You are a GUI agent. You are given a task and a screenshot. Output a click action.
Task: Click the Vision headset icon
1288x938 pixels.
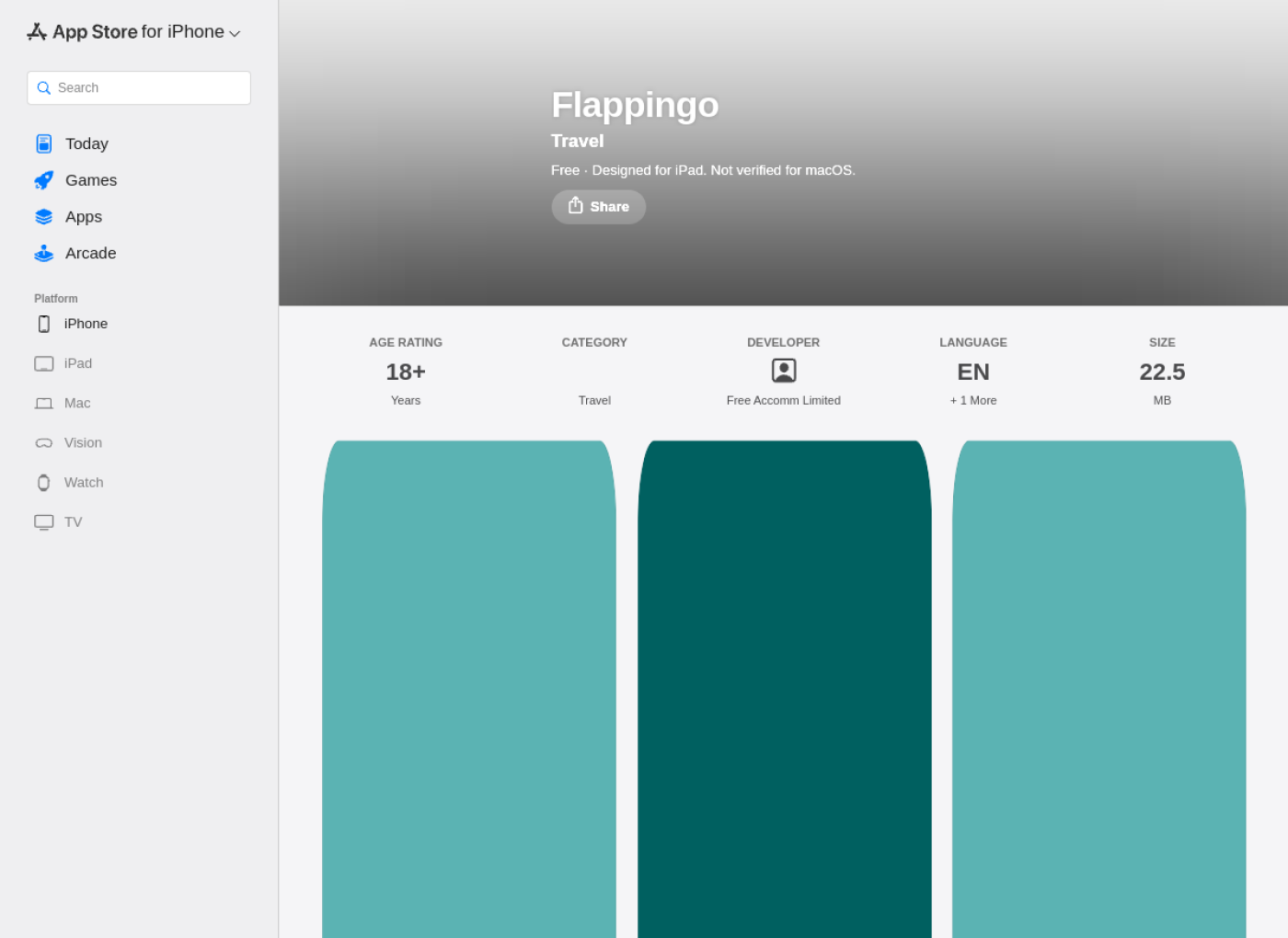[43, 443]
